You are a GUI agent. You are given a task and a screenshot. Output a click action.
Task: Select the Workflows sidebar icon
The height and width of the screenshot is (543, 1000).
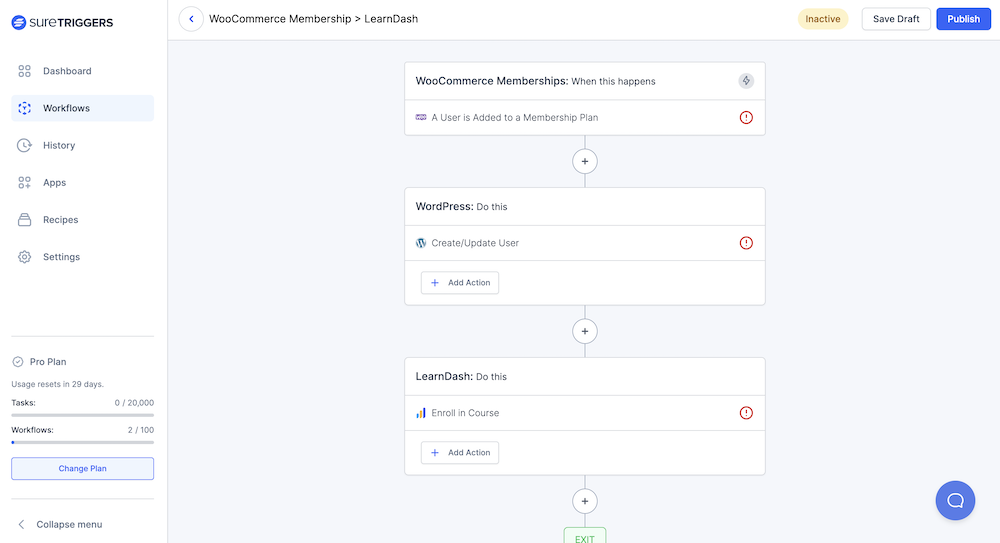[24, 108]
